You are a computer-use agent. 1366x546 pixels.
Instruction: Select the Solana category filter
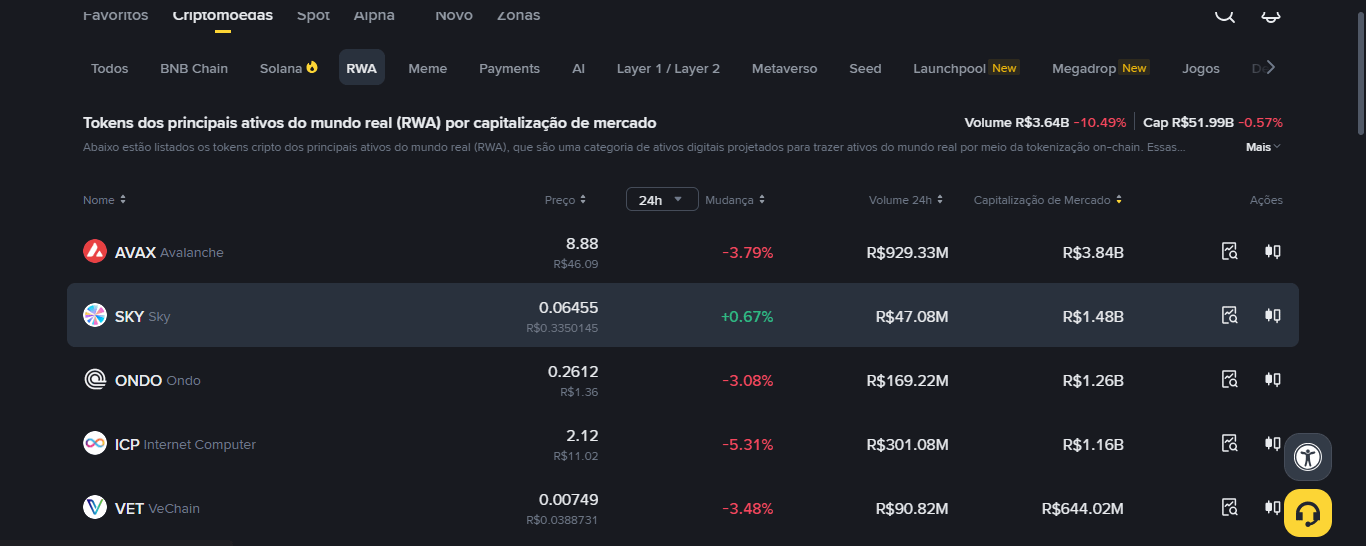click(x=289, y=68)
